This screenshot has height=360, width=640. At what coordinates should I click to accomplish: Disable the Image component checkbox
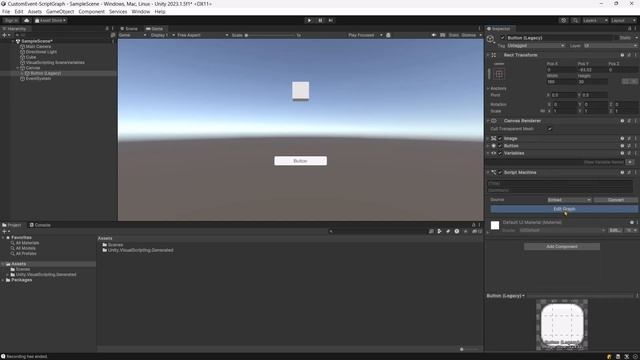500,138
